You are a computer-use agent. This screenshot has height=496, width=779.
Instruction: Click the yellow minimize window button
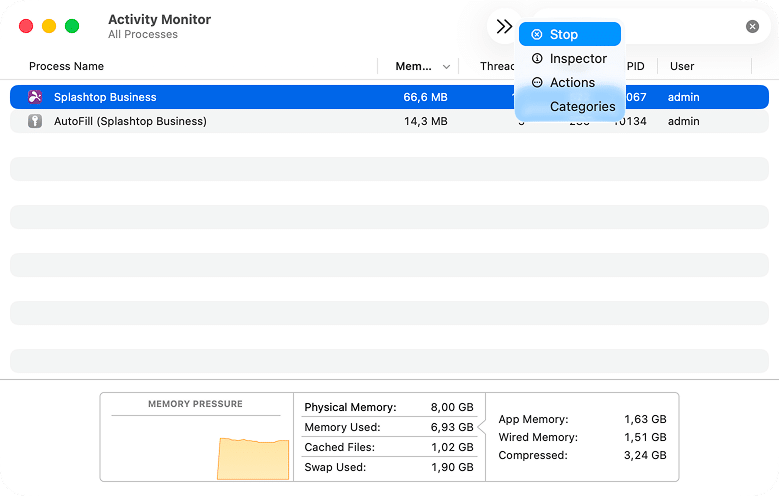(49, 26)
